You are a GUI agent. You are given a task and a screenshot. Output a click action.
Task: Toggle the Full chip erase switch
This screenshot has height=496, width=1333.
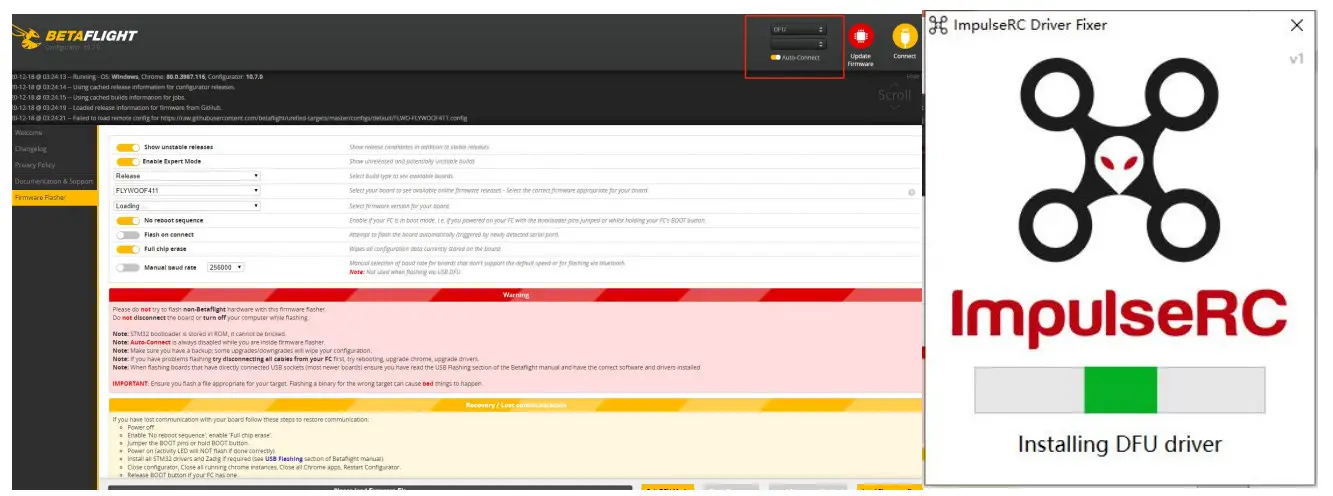pyautogui.click(x=128, y=249)
